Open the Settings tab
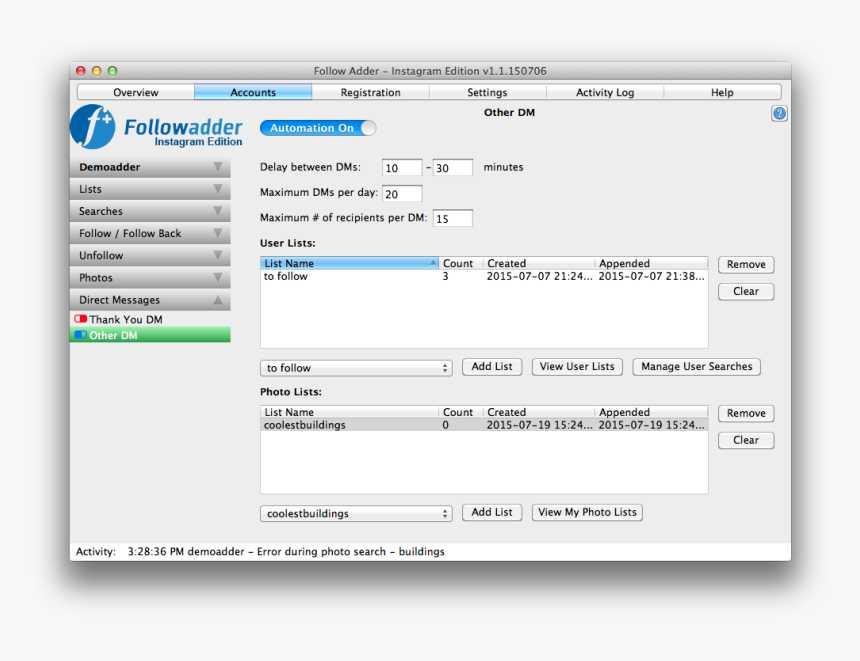Screen dimensions: 860x661 coord(487,92)
